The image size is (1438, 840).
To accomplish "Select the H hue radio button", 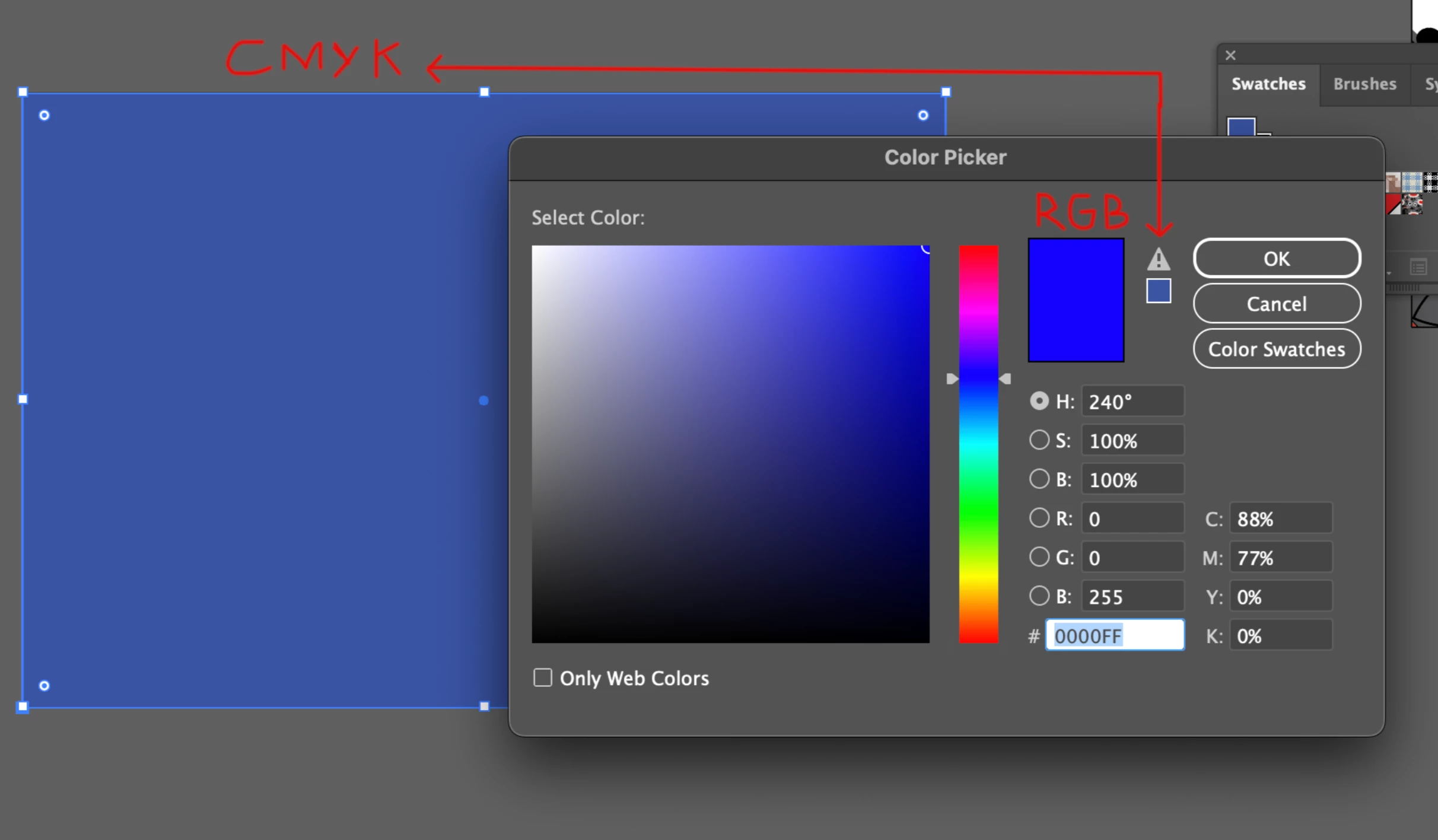I will (1039, 401).
